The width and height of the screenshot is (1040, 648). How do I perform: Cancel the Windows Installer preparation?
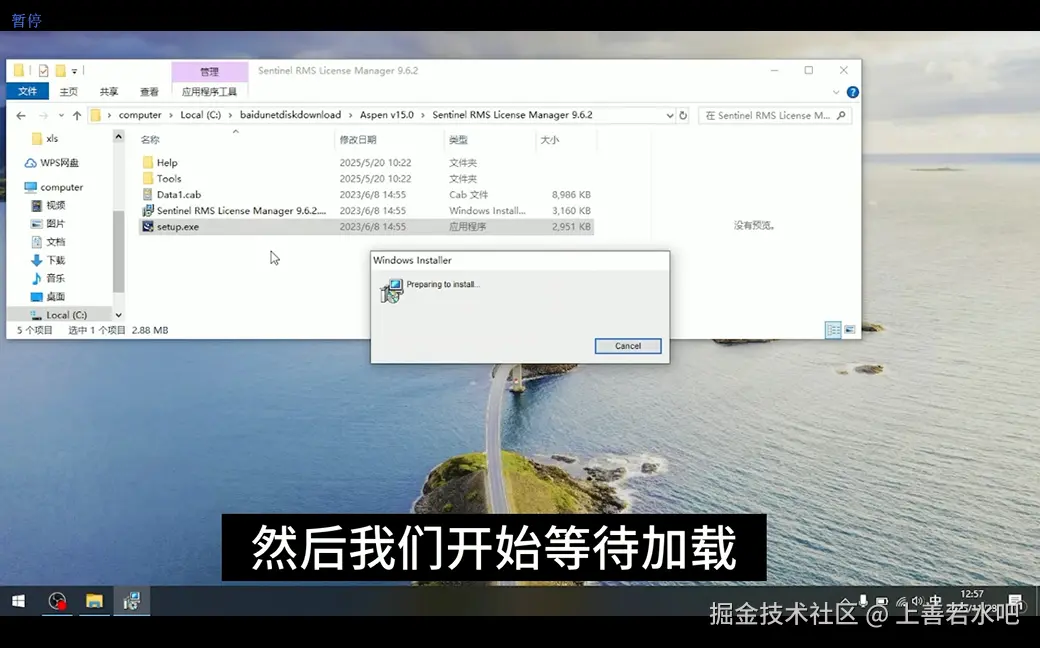tap(627, 345)
